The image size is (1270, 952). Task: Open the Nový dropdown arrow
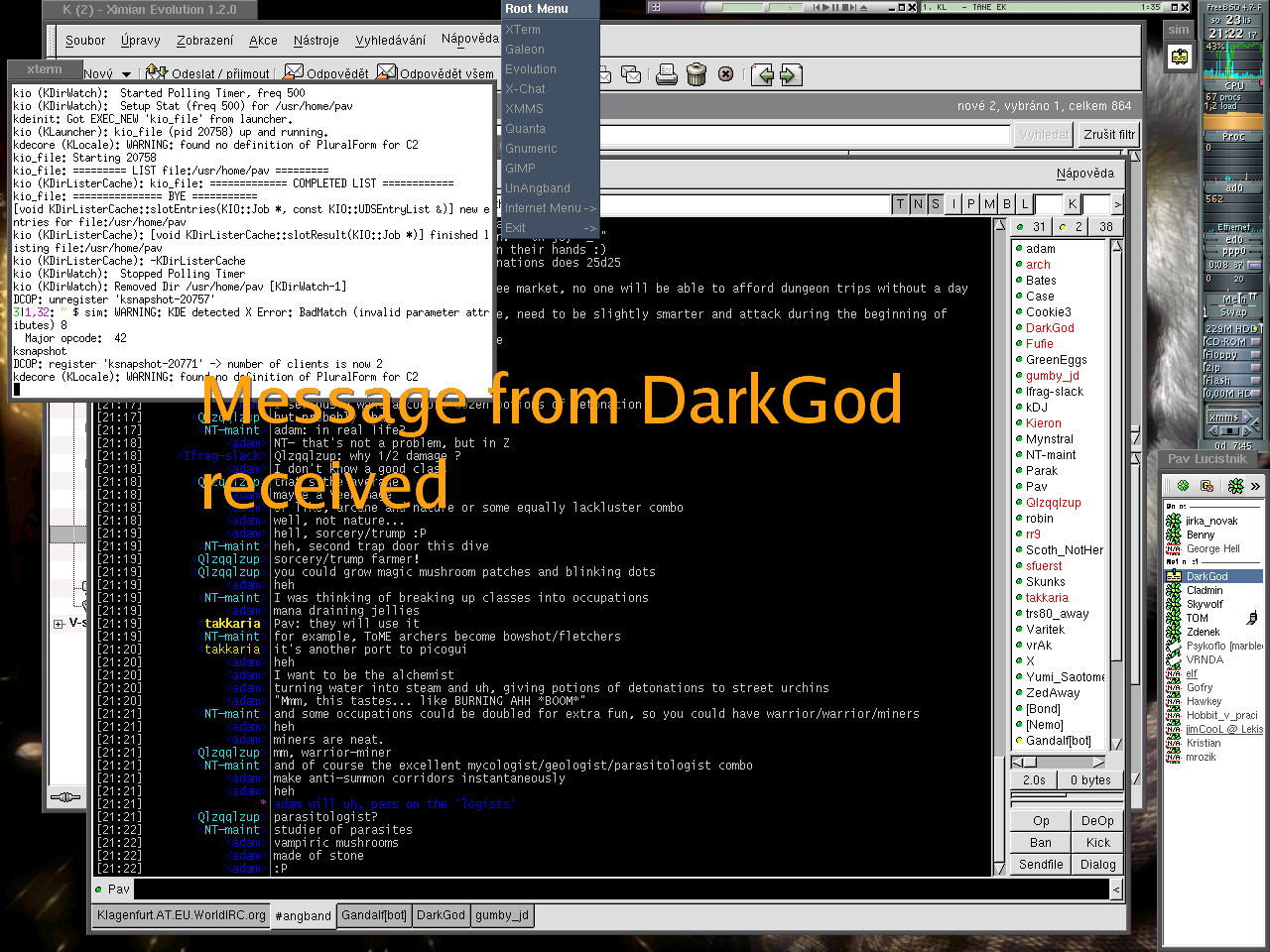[x=126, y=74]
